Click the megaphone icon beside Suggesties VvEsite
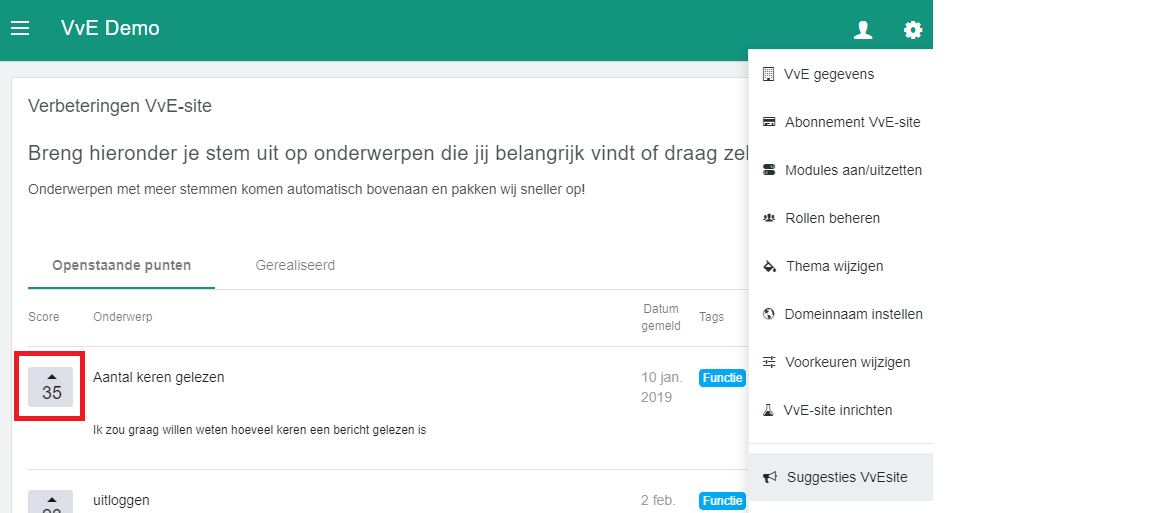 pyautogui.click(x=770, y=477)
